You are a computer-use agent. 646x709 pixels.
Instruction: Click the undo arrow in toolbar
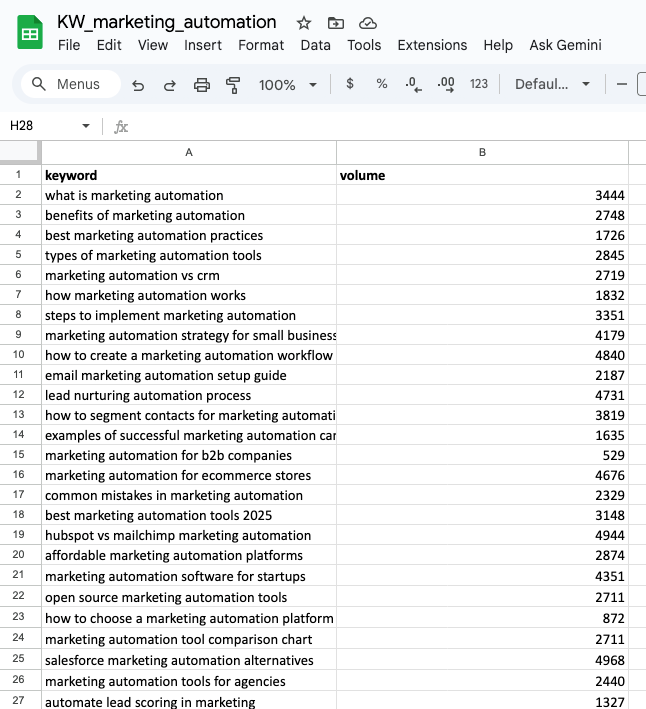pyautogui.click(x=138, y=85)
